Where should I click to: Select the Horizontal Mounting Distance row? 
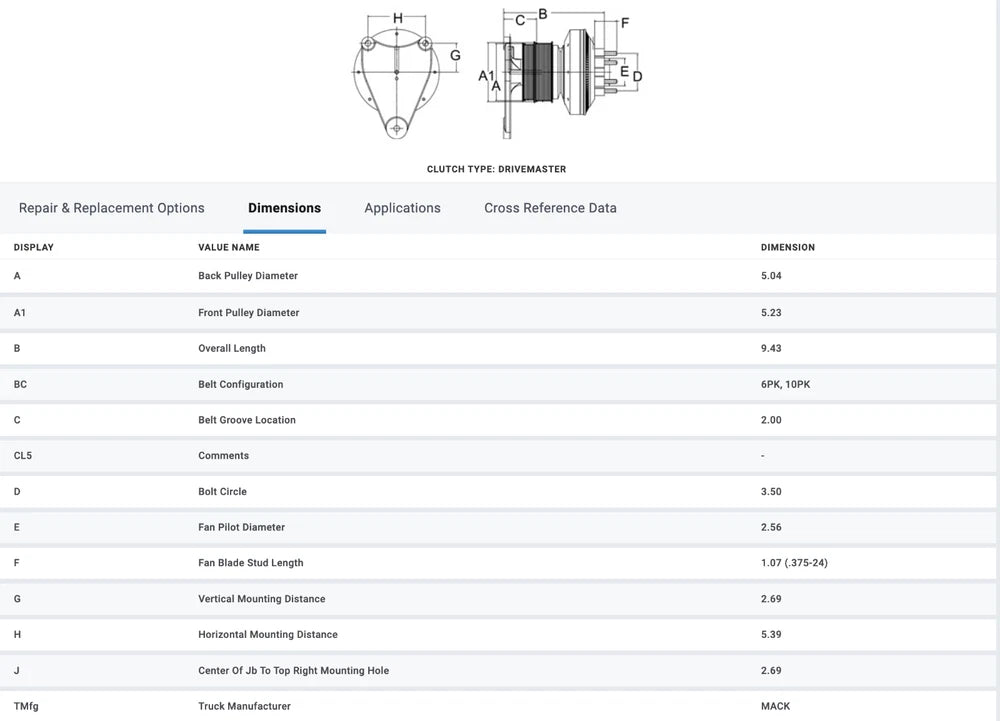point(268,635)
